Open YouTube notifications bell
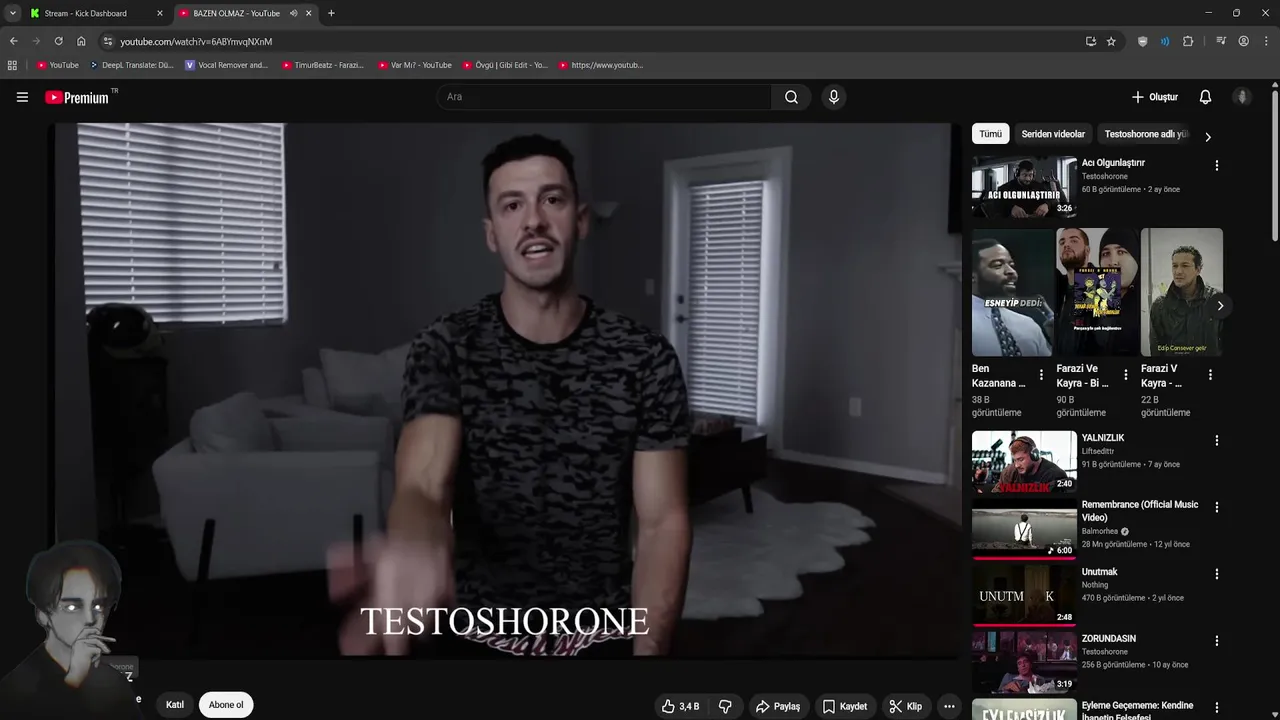Viewport: 1280px width, 720px height. 1205,97
